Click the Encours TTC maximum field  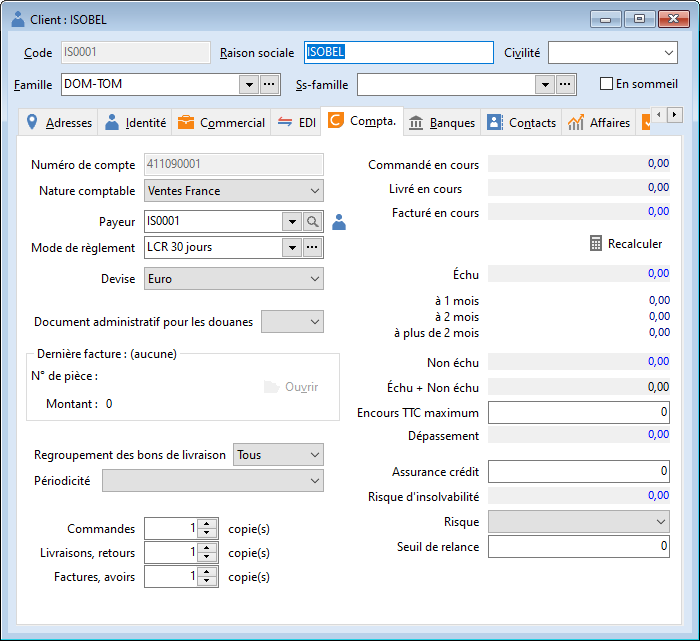click(579, 412)
